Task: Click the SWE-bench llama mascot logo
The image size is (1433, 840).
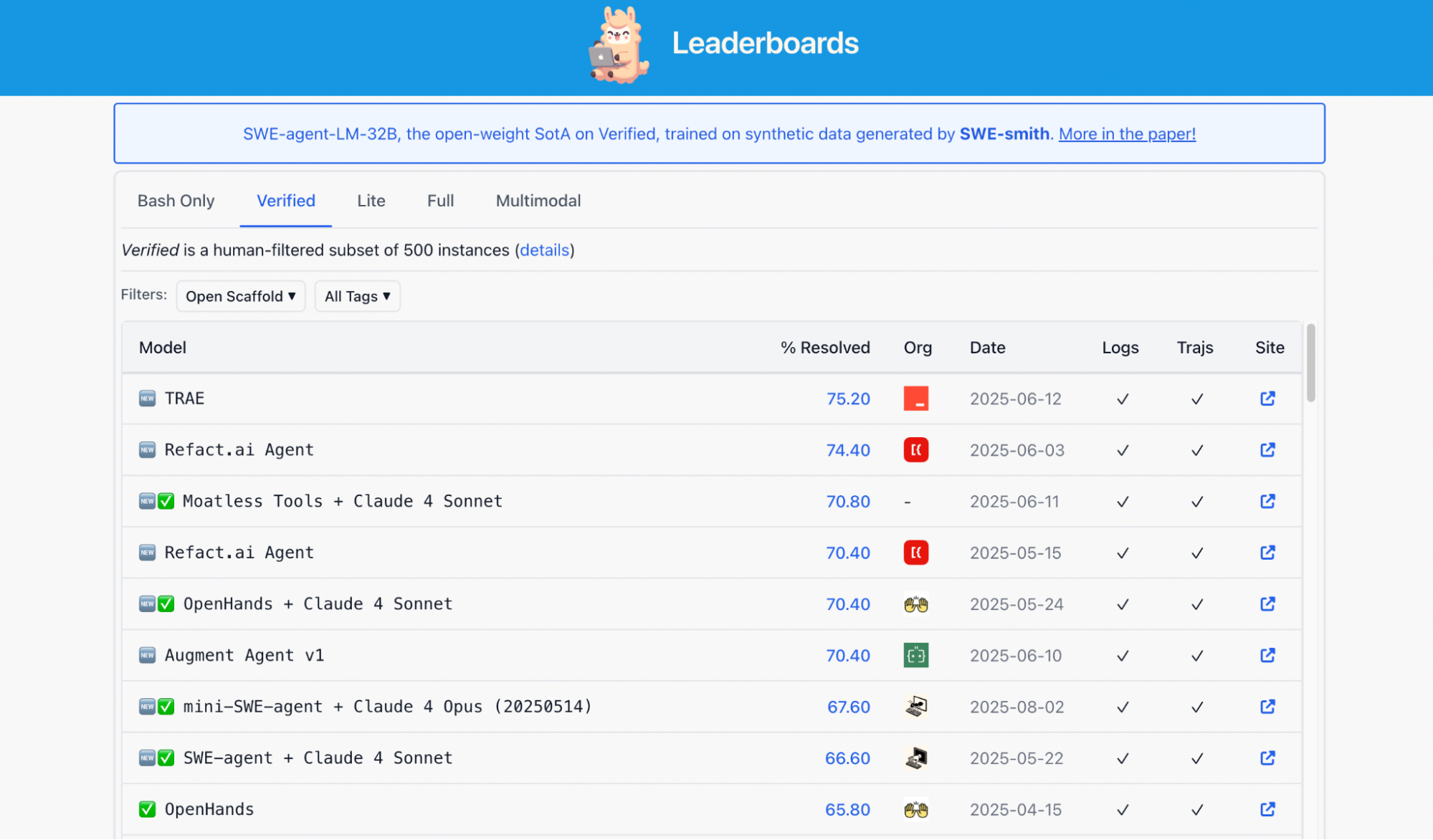Action: [619, 45]
